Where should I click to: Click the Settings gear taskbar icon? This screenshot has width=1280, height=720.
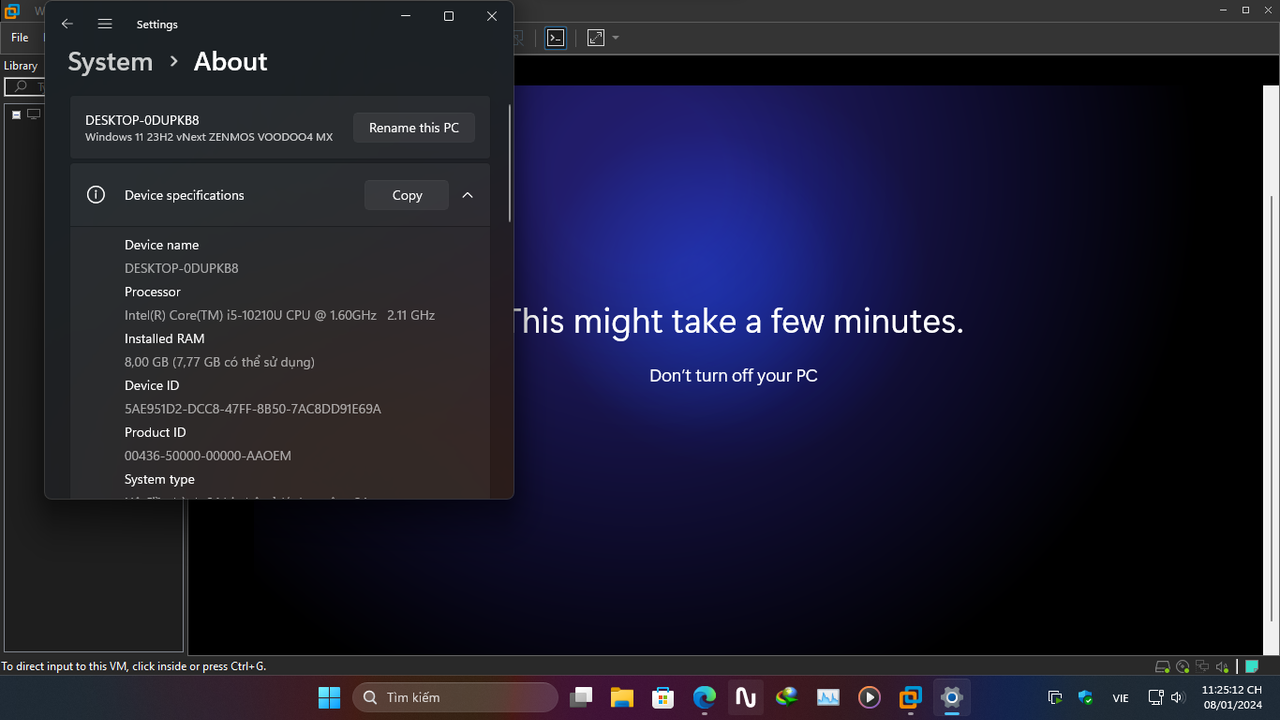[x=952, y=697]
